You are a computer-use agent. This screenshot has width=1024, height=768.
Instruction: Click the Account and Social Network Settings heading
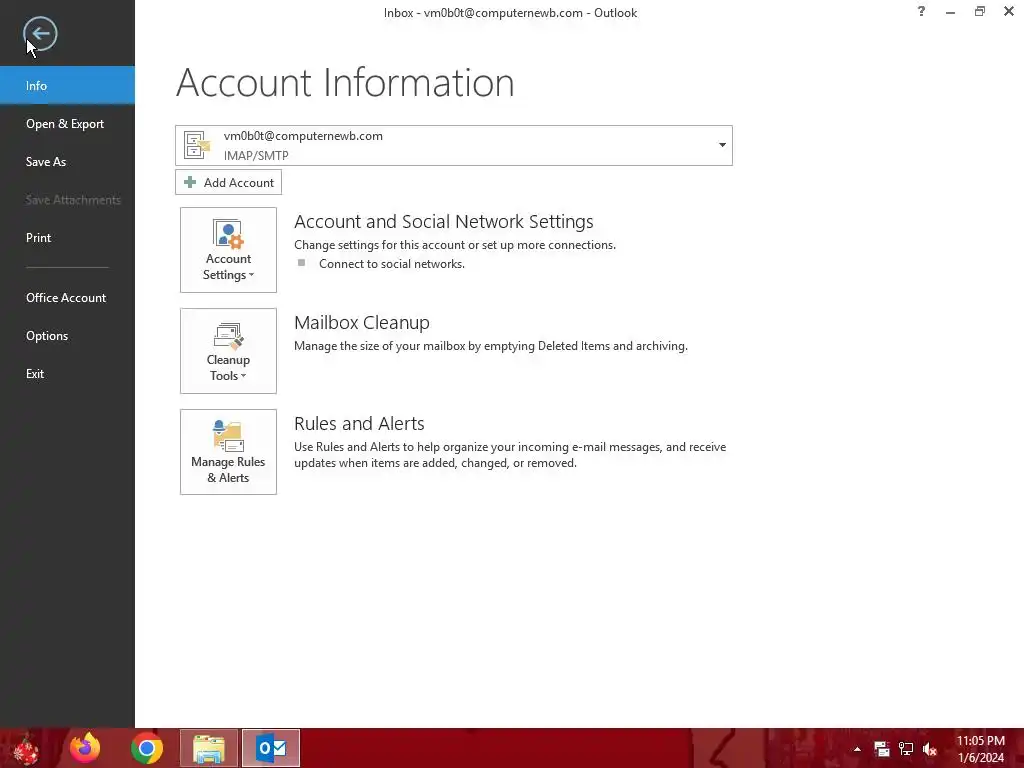pos(443,221)
